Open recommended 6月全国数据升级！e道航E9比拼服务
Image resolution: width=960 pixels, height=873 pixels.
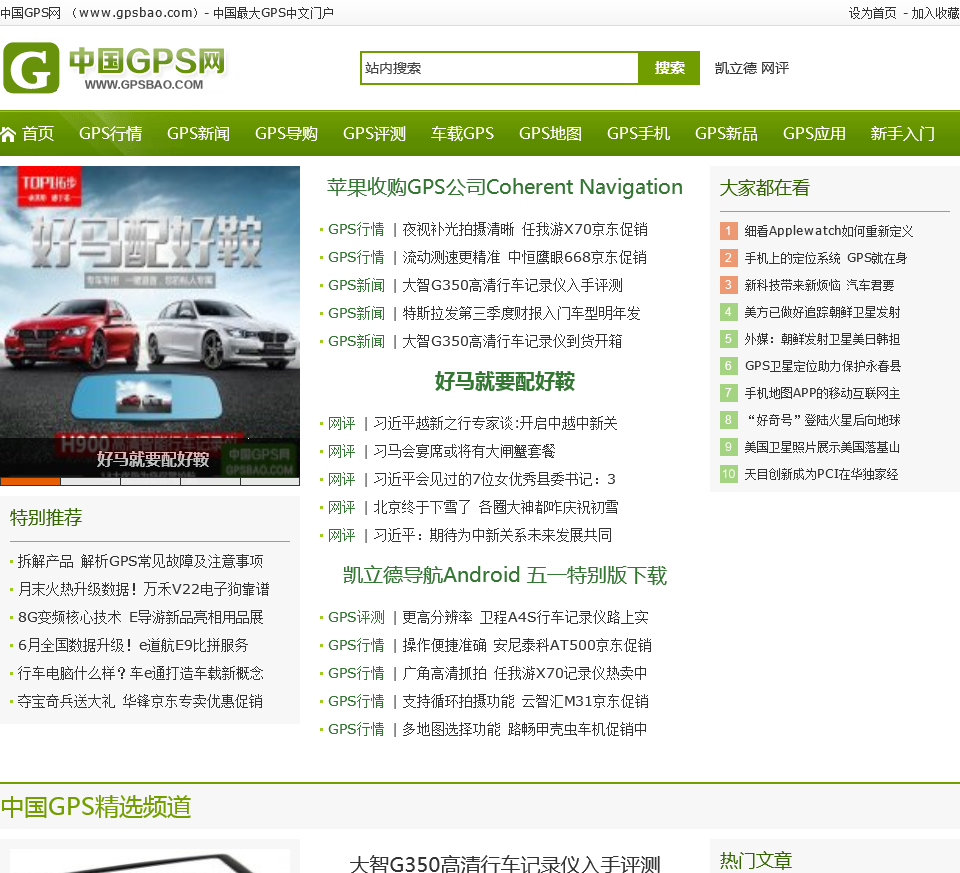pyautogui.click(x=133, y=646)
